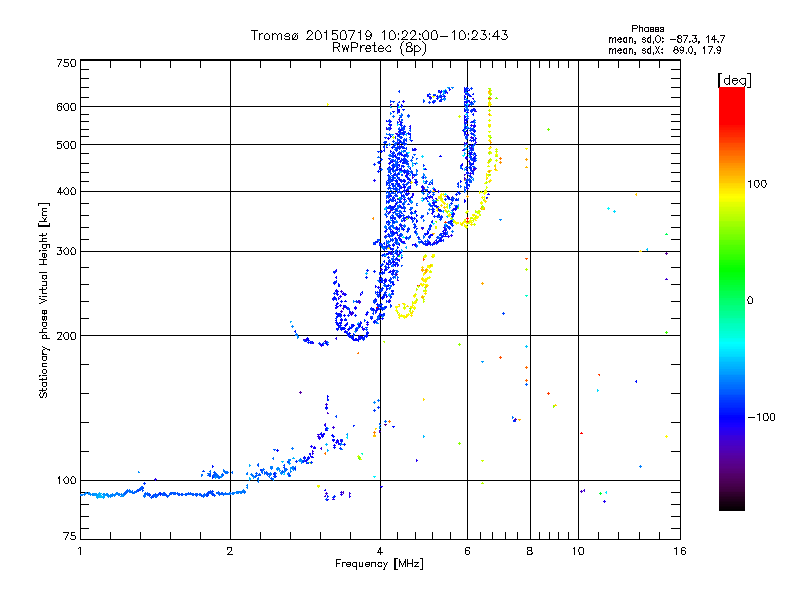Click the black bottom of the phase colorbar
Viewport: 800px width, 600px height.
tap(732, 501)
